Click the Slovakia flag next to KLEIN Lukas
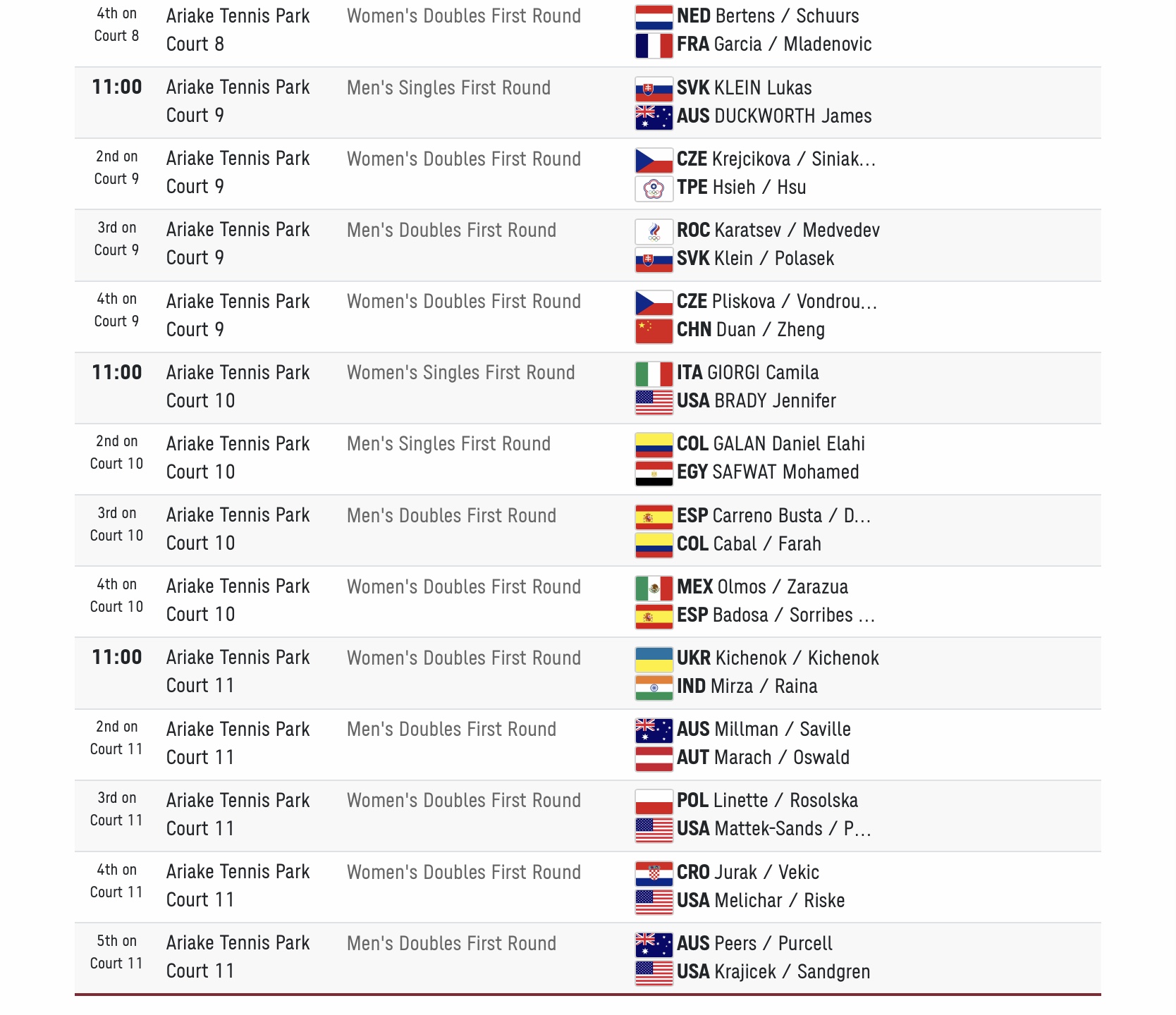 pos(654,89)
